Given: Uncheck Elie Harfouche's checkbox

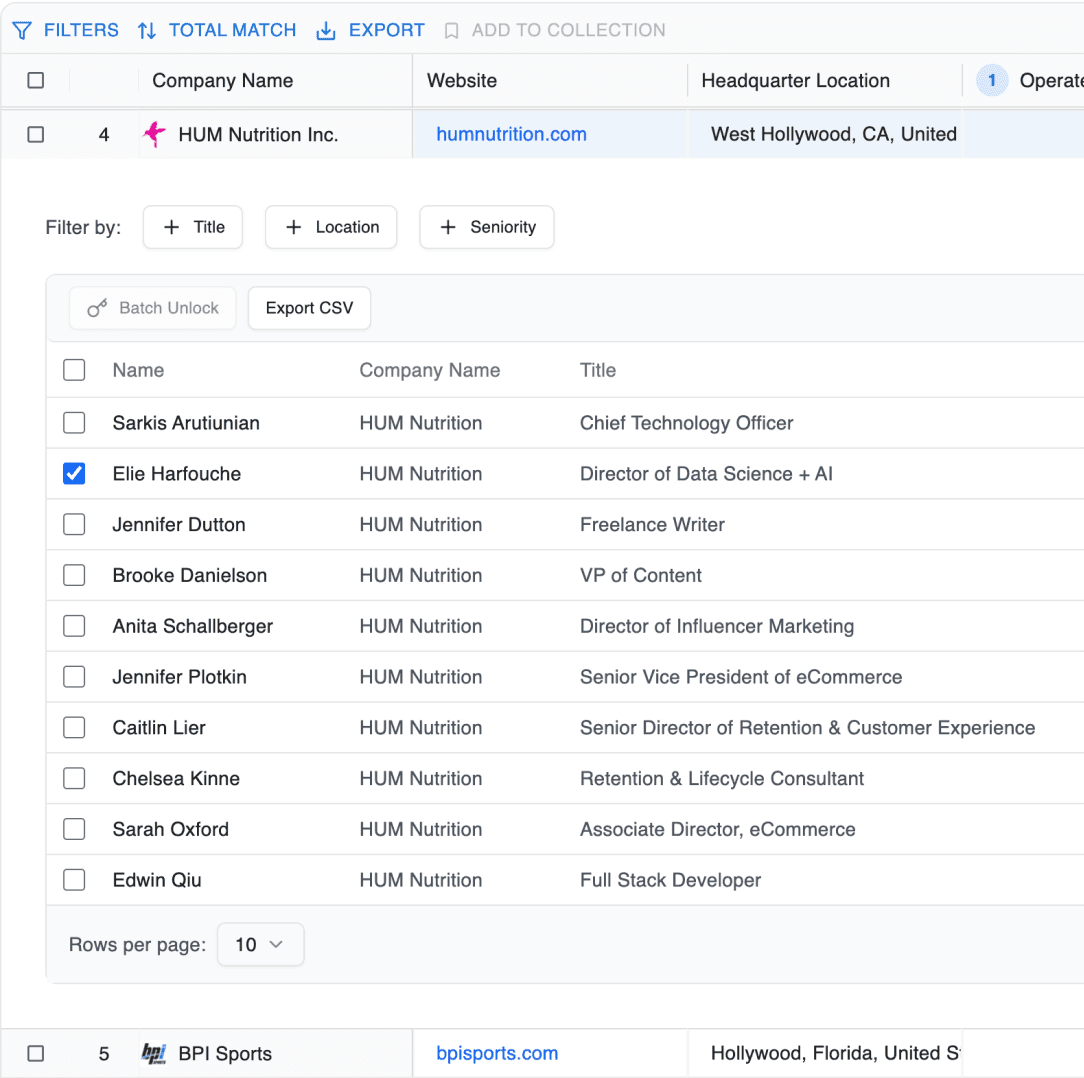Looking at the screenshot, I should (x=74, y=474).
